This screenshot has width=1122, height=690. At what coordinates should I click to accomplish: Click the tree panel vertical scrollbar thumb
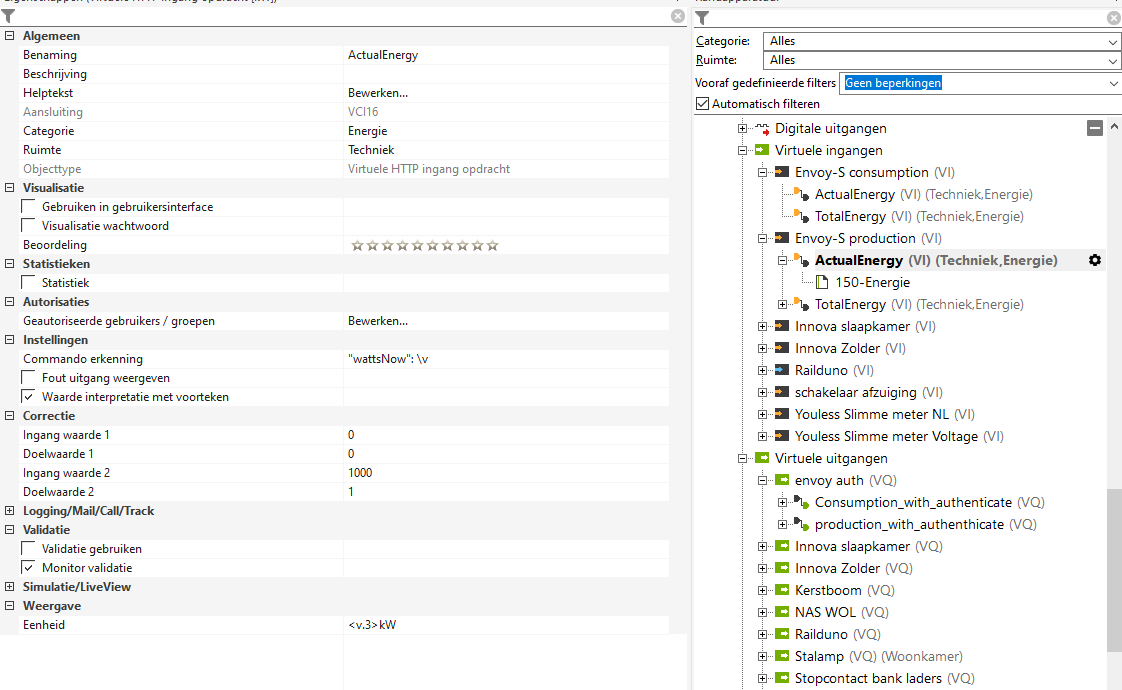[1113, 570]
